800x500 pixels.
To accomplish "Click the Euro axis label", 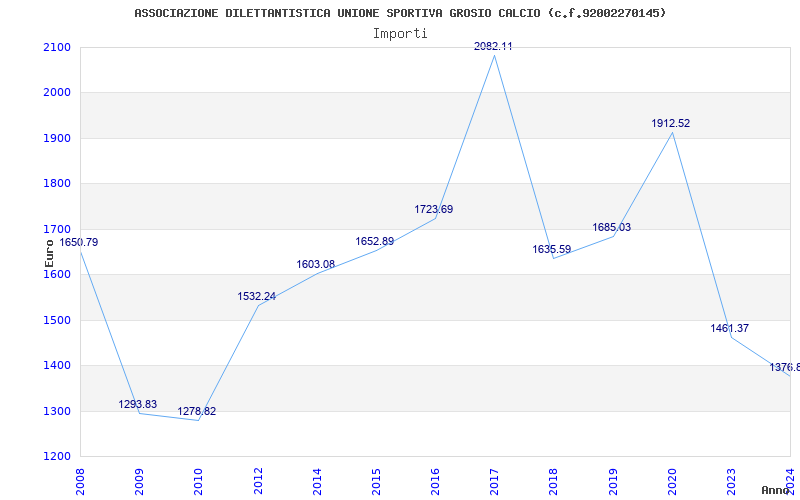I will pyautogui.click(x=49, y=253).
